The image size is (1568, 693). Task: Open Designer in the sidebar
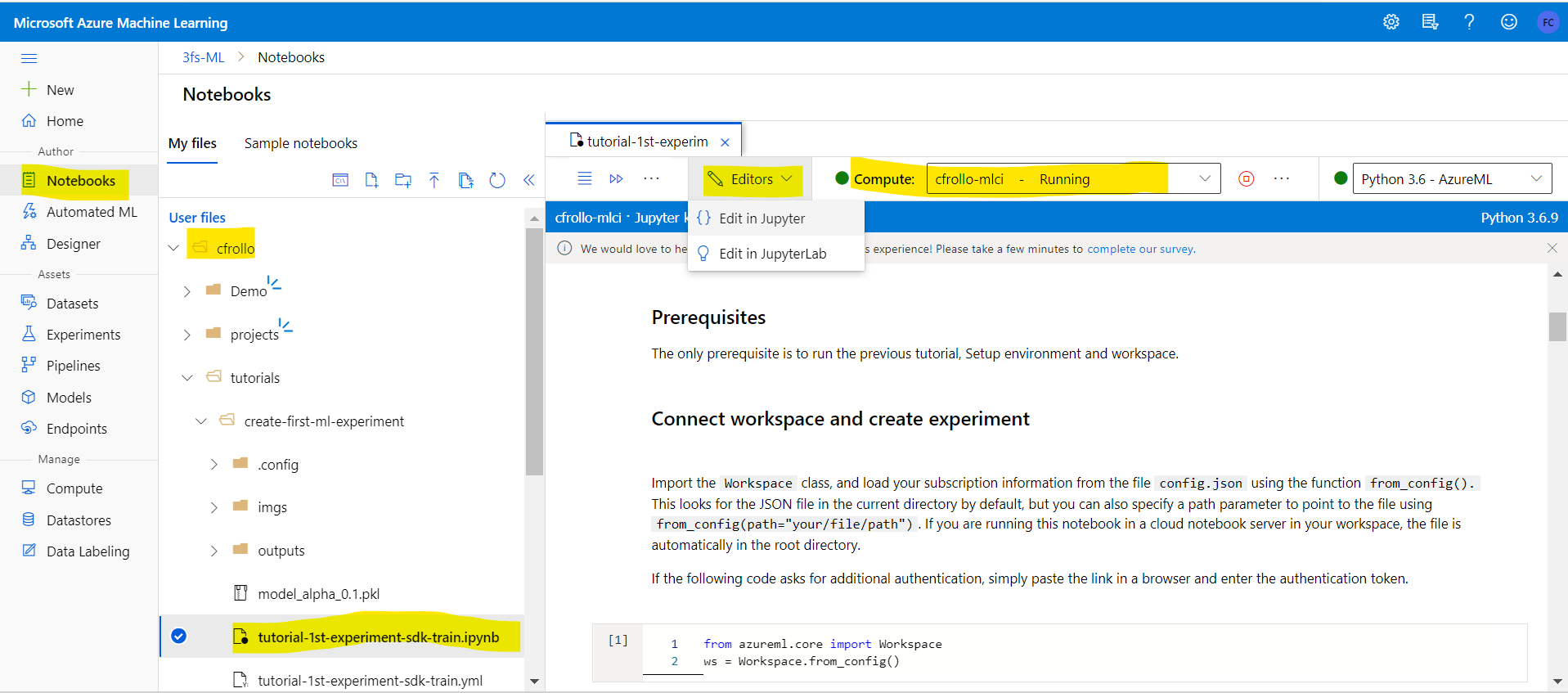[x=61, y=244]
